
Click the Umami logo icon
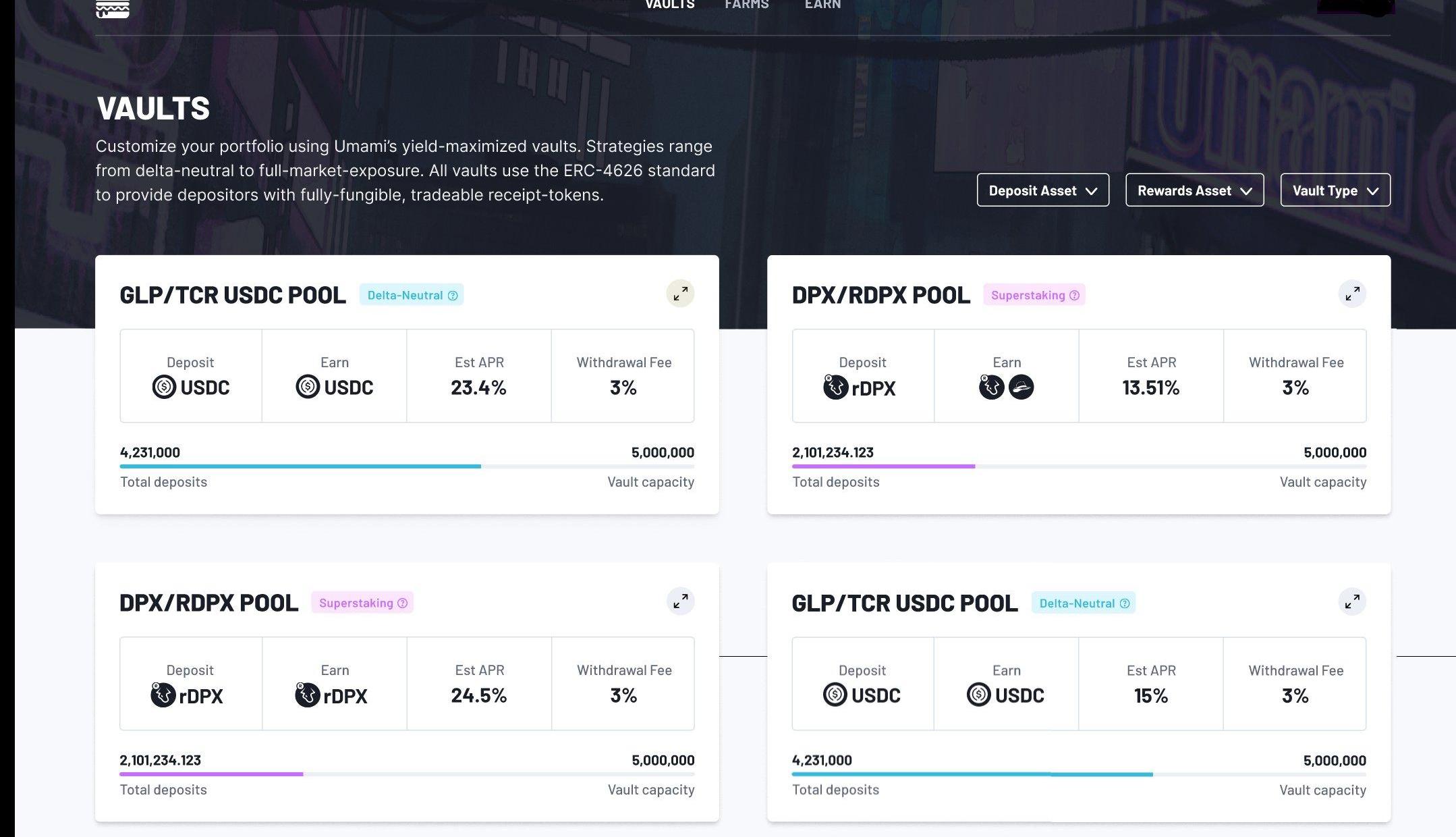(x=113, y=8)
